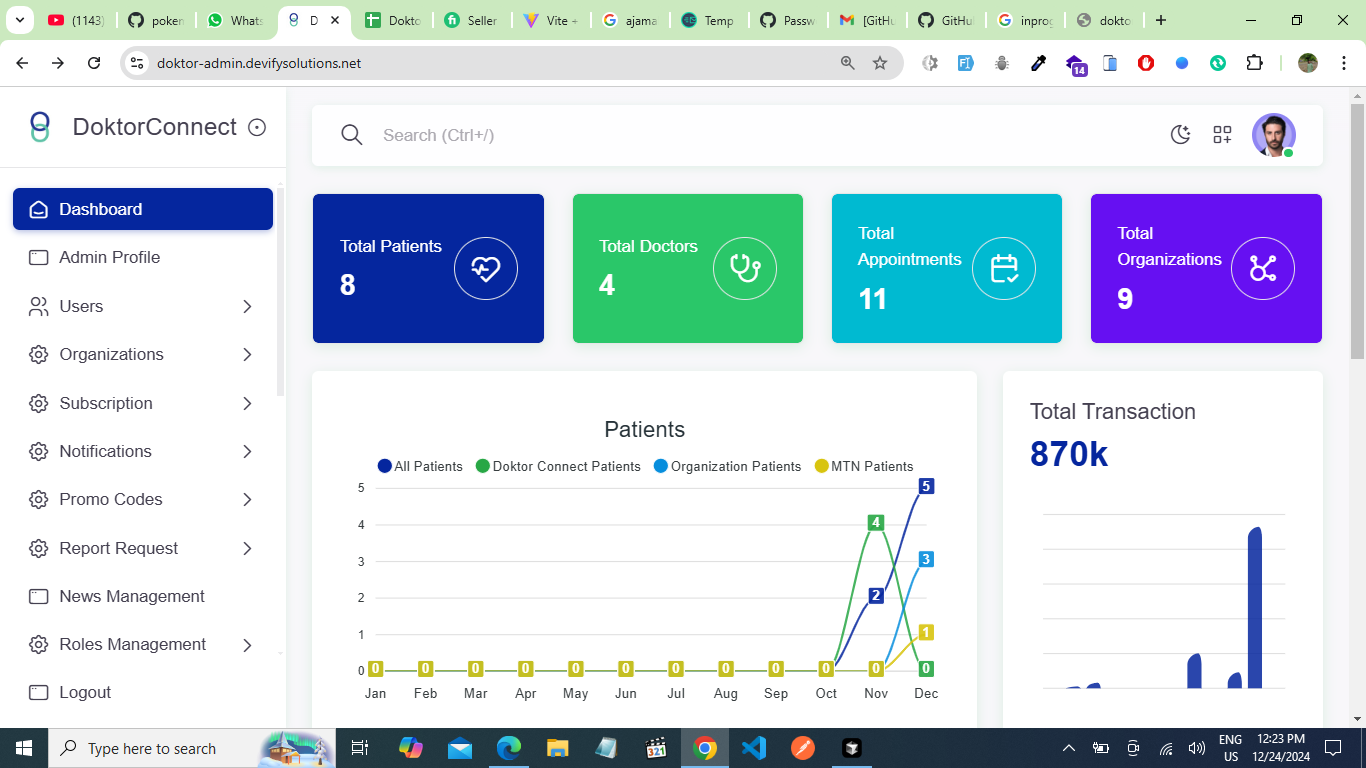
Task: Toggle All Patients legend series
Action: [x=420, y=466]
